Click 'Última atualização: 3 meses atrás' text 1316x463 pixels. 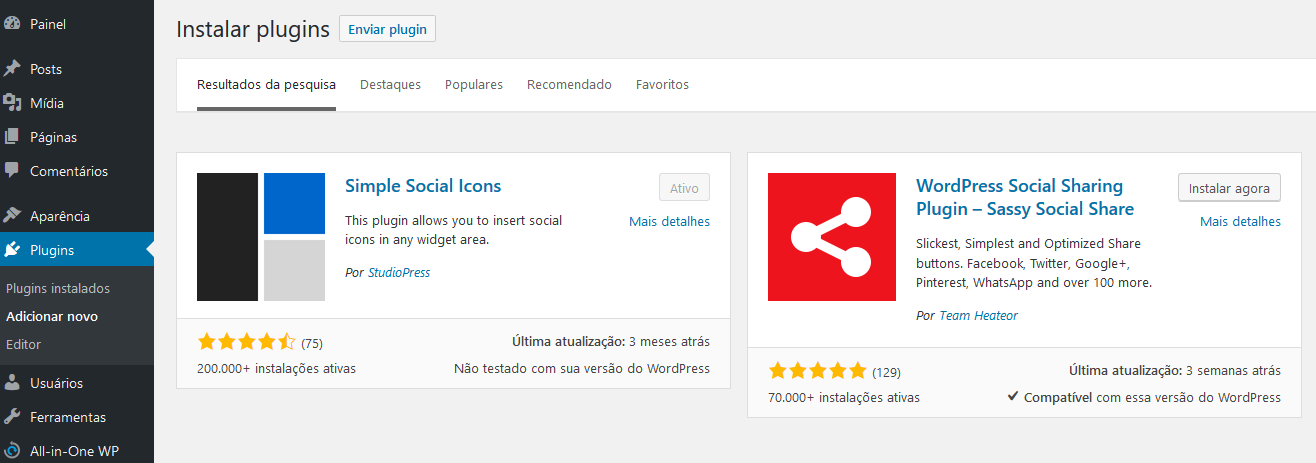[611, 341]
